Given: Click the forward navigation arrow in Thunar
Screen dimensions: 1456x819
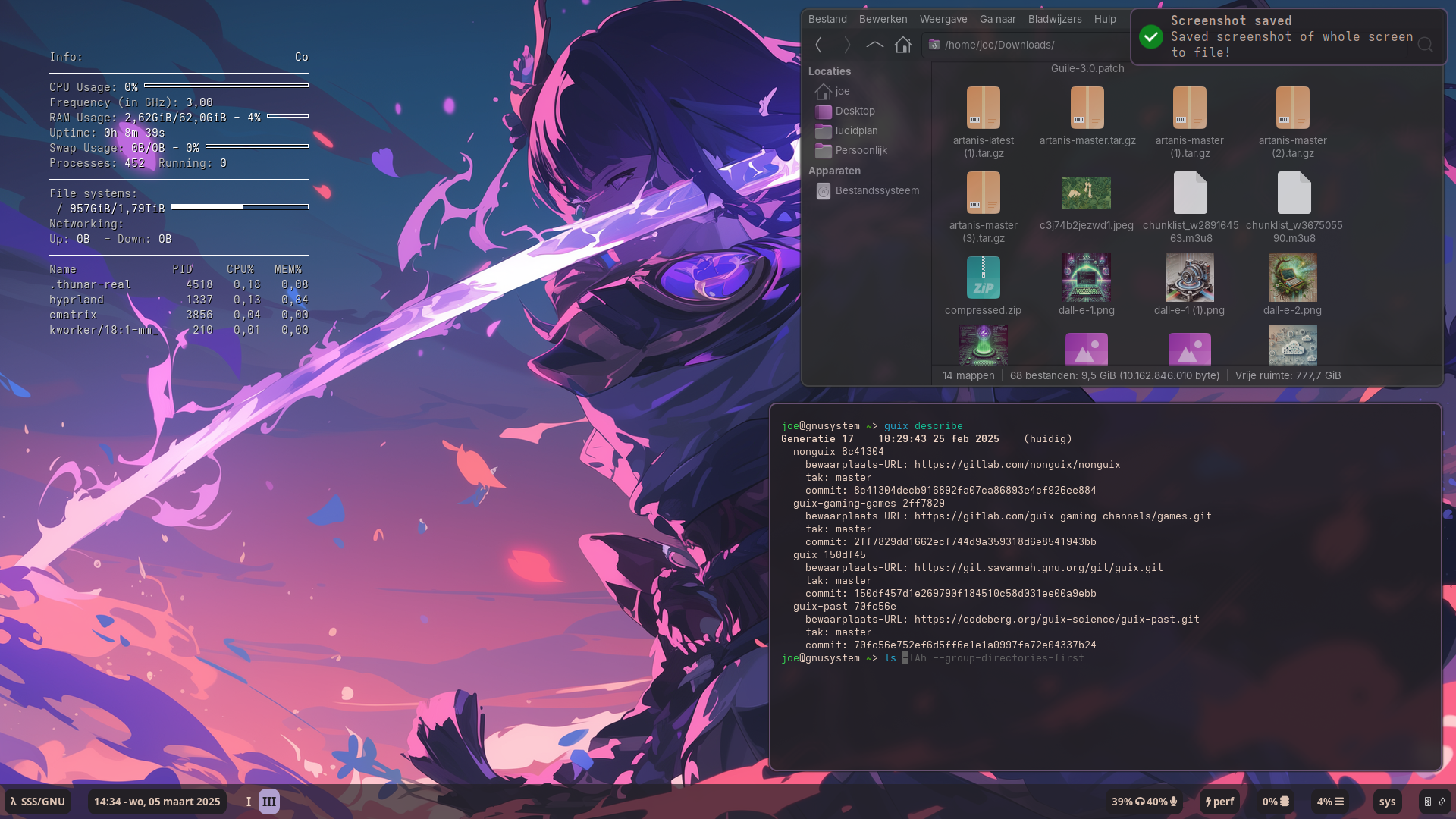Looking at the screenshot, I should point(847,45).
